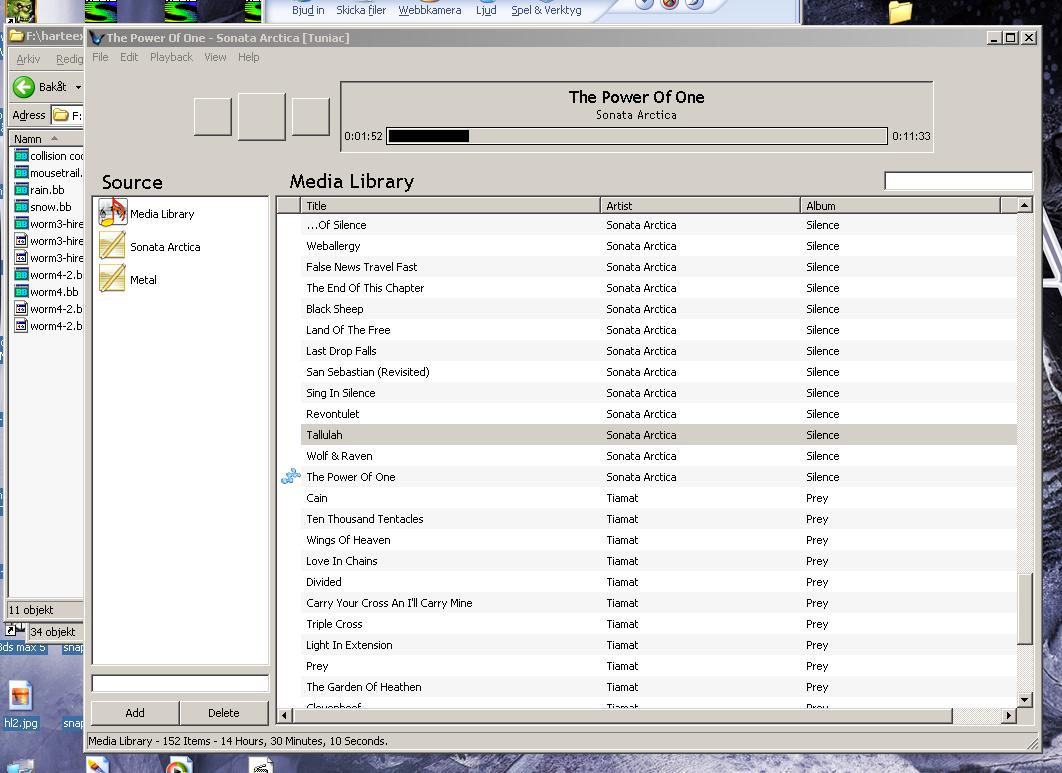Click the vertical scrollbar thumb of the library
This screenshot has height=773, width=1062.
(1025, 608)
